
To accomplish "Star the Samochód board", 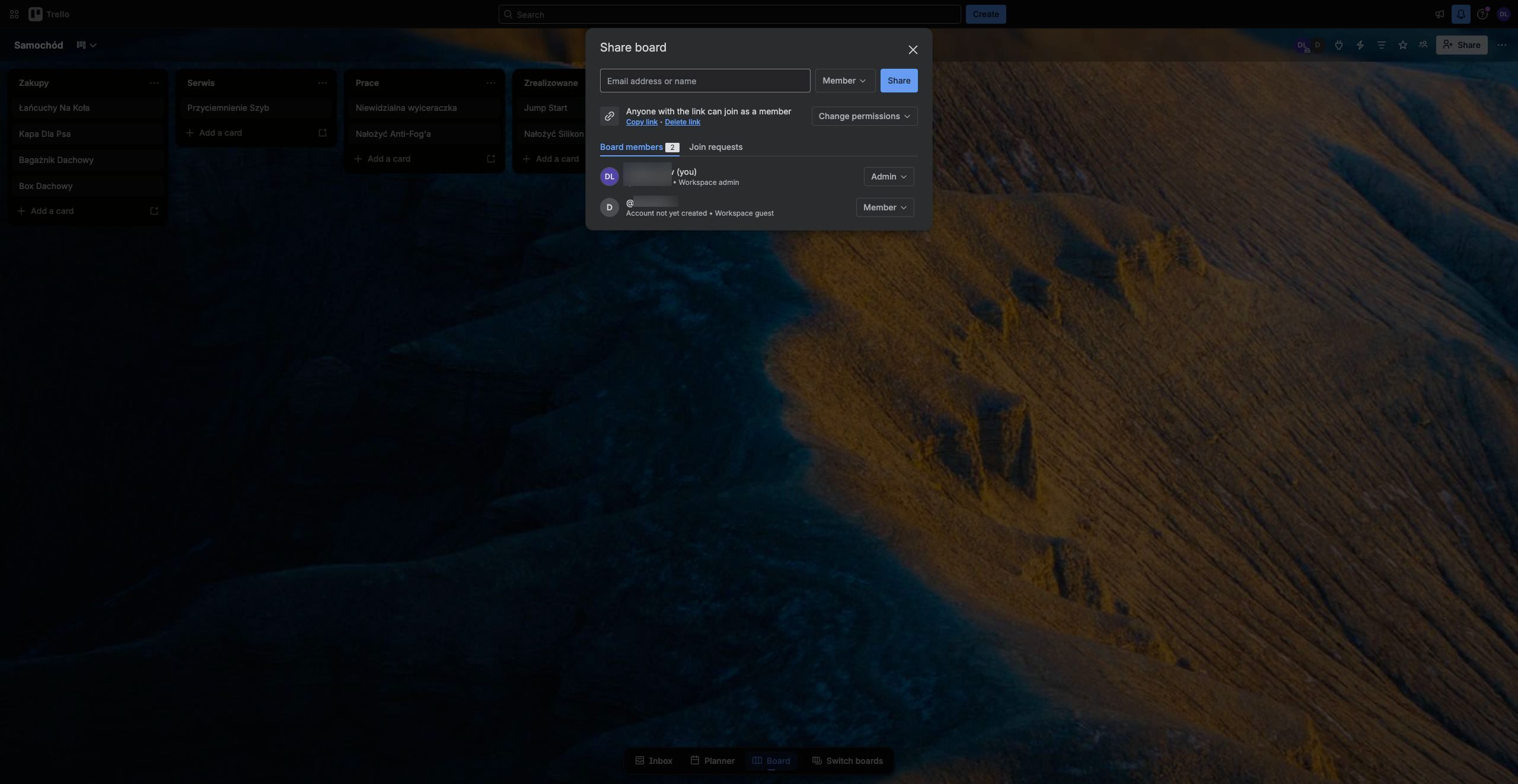I will click(x=1403, y=45).
